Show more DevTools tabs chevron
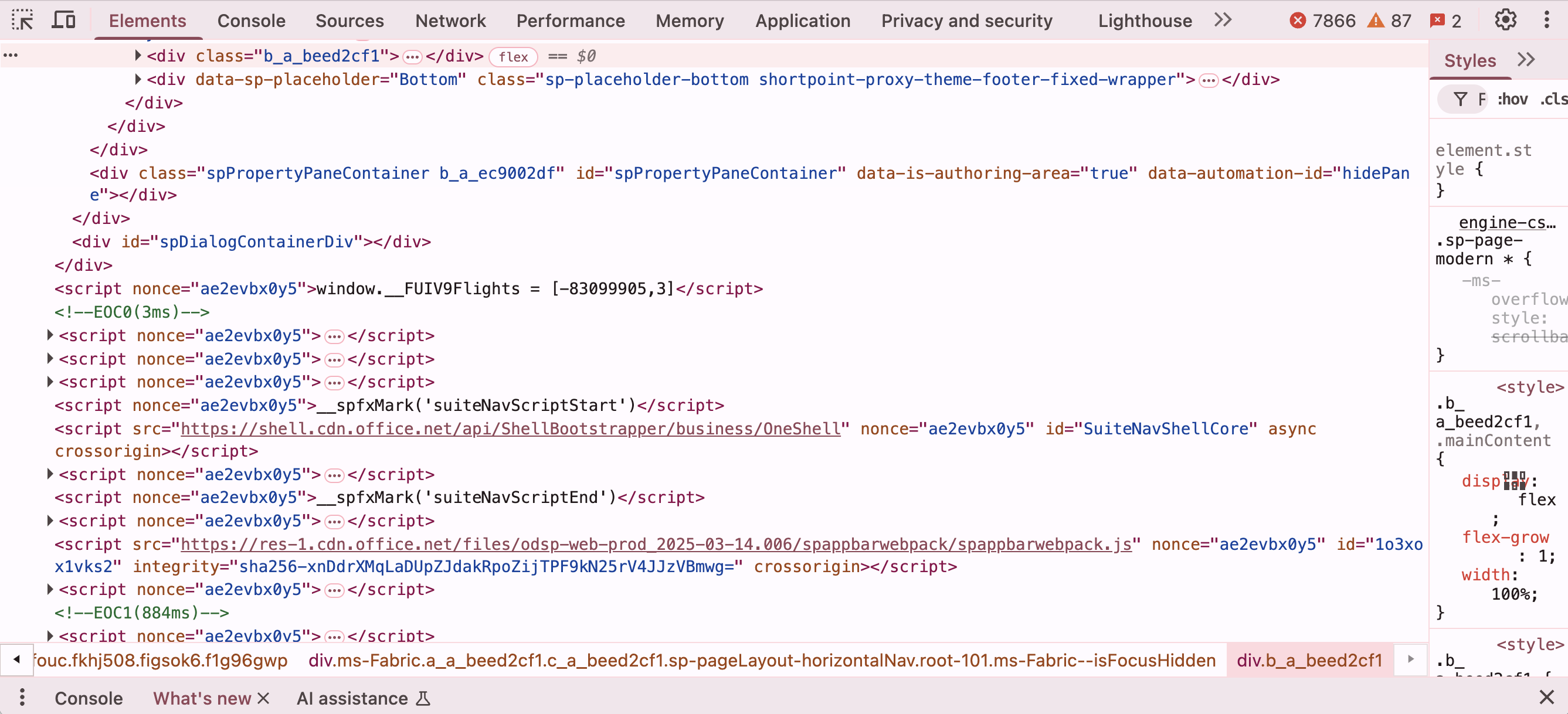Viewport: 1568px width, 714px height. (1222, 20)
